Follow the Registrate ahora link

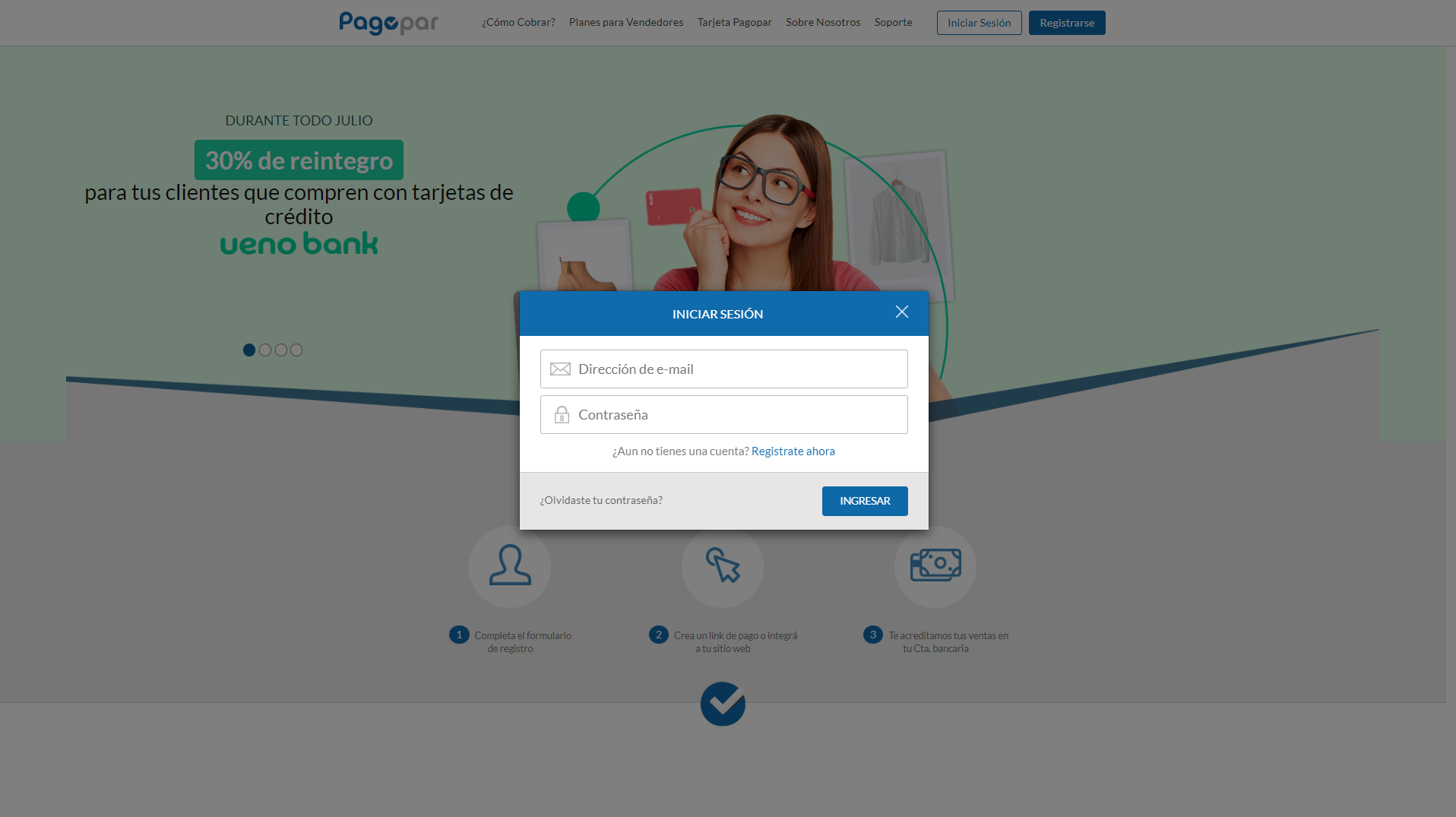click(x=793, y=451)
